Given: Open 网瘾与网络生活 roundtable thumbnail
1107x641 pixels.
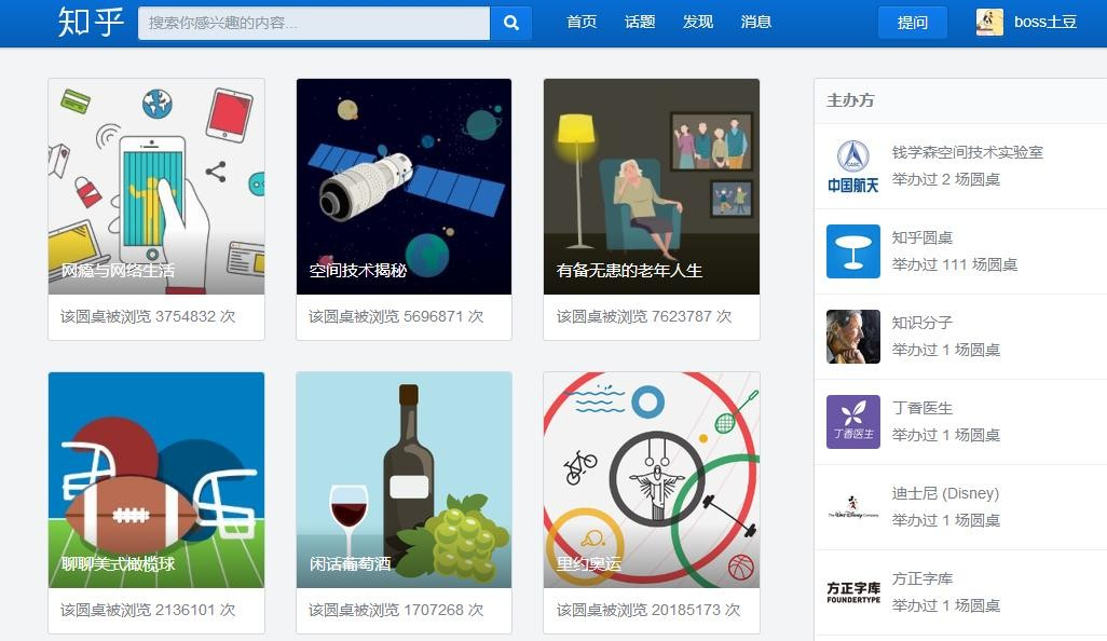Looking at the screenshot, I should point(157,186).
